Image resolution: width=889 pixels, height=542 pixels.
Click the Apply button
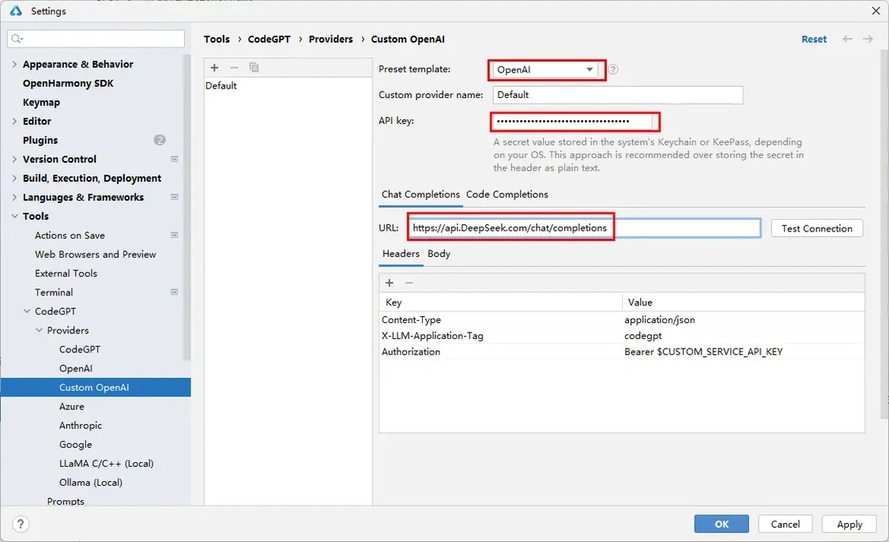[x=849, y=524]
